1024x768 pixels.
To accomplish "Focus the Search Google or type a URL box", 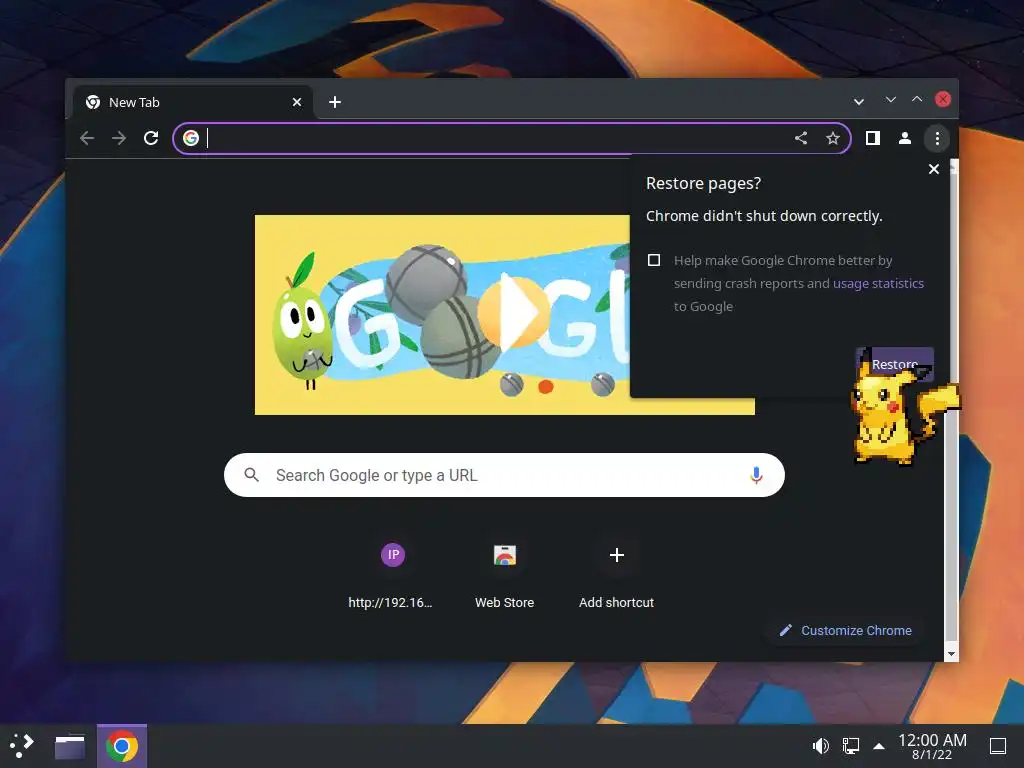I will point(504,475).
